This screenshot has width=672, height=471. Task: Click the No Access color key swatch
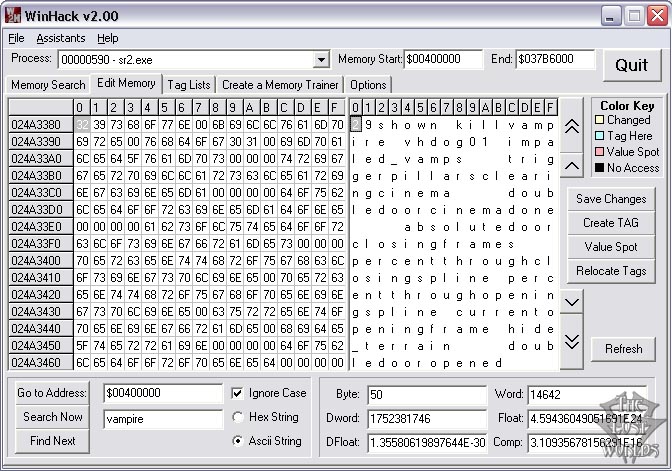coord(600,168)
